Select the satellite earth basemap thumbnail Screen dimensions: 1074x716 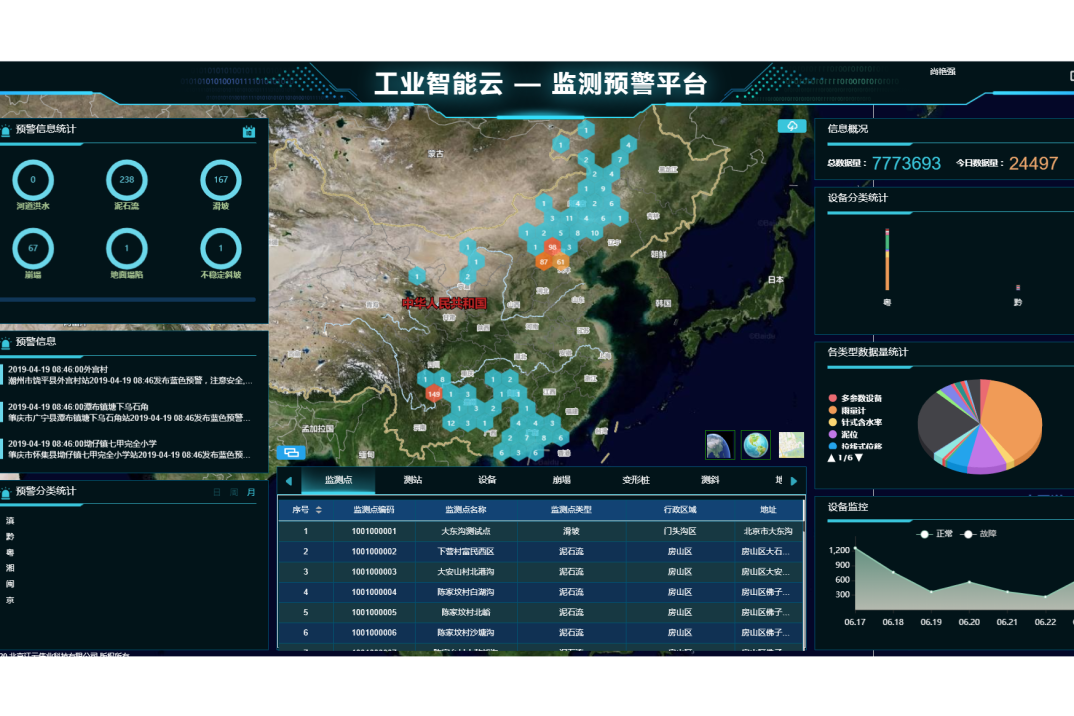[x=720, y=445]
